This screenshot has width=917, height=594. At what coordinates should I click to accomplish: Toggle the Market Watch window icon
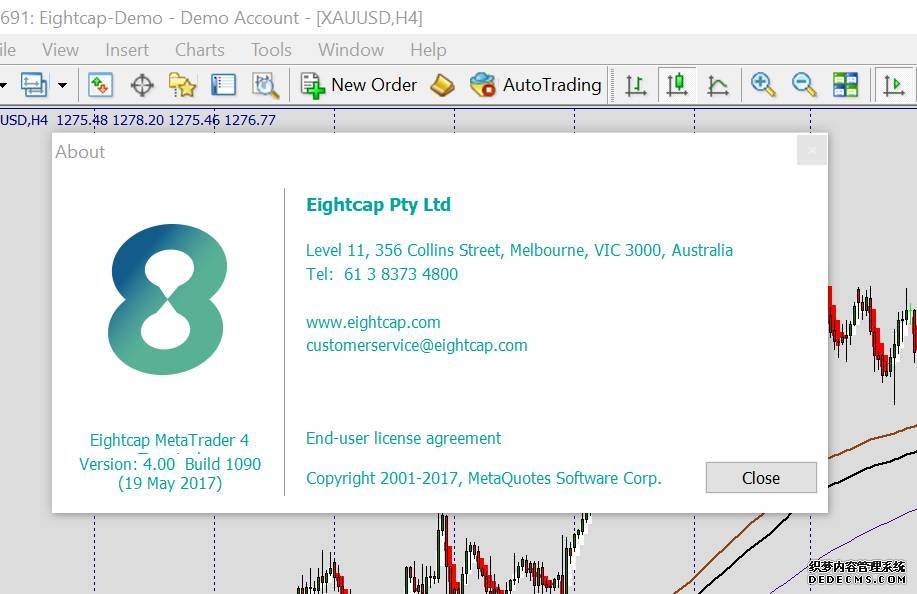[100, 85]
